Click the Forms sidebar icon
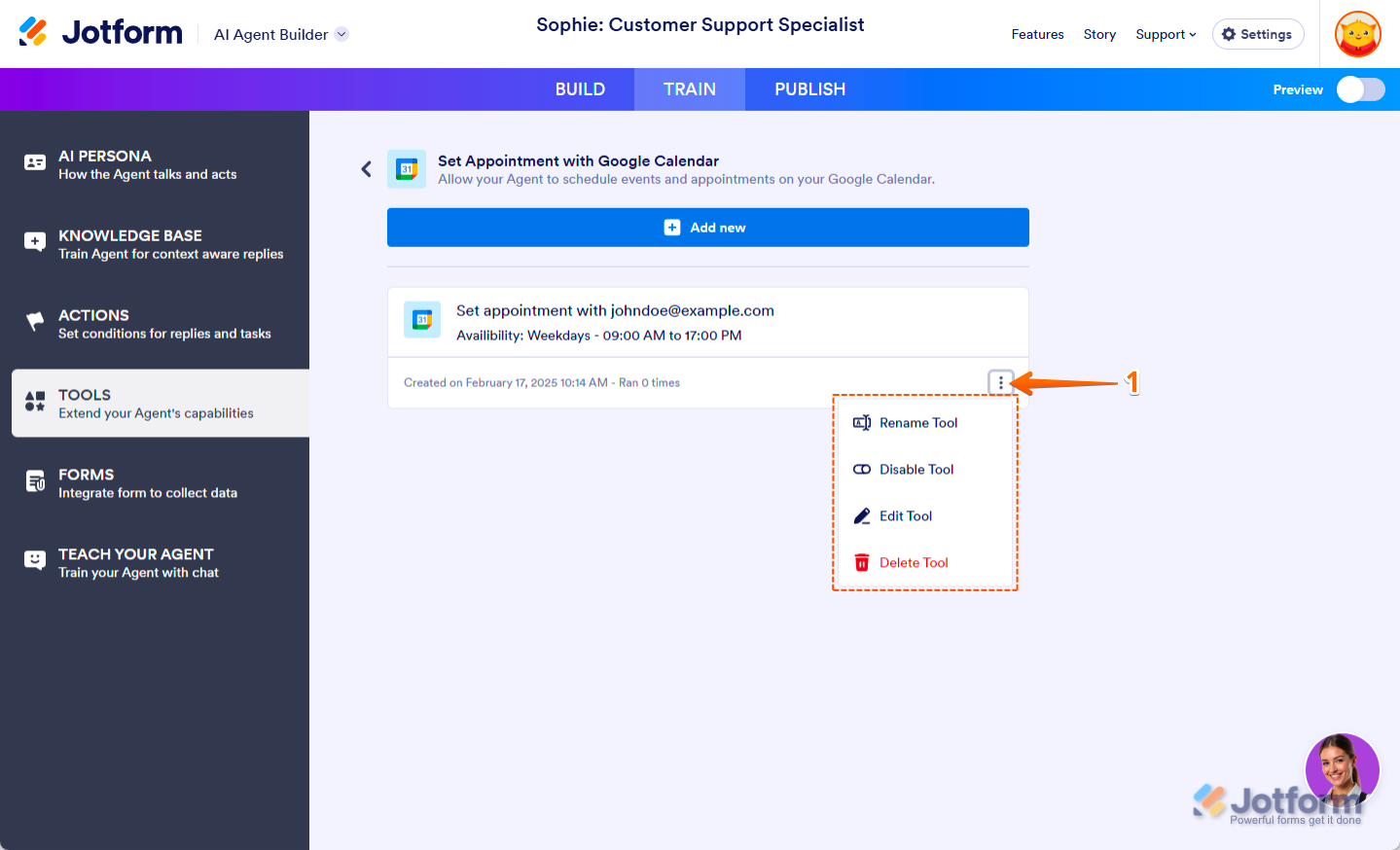1400x850 pixels. tap(35, 481)
